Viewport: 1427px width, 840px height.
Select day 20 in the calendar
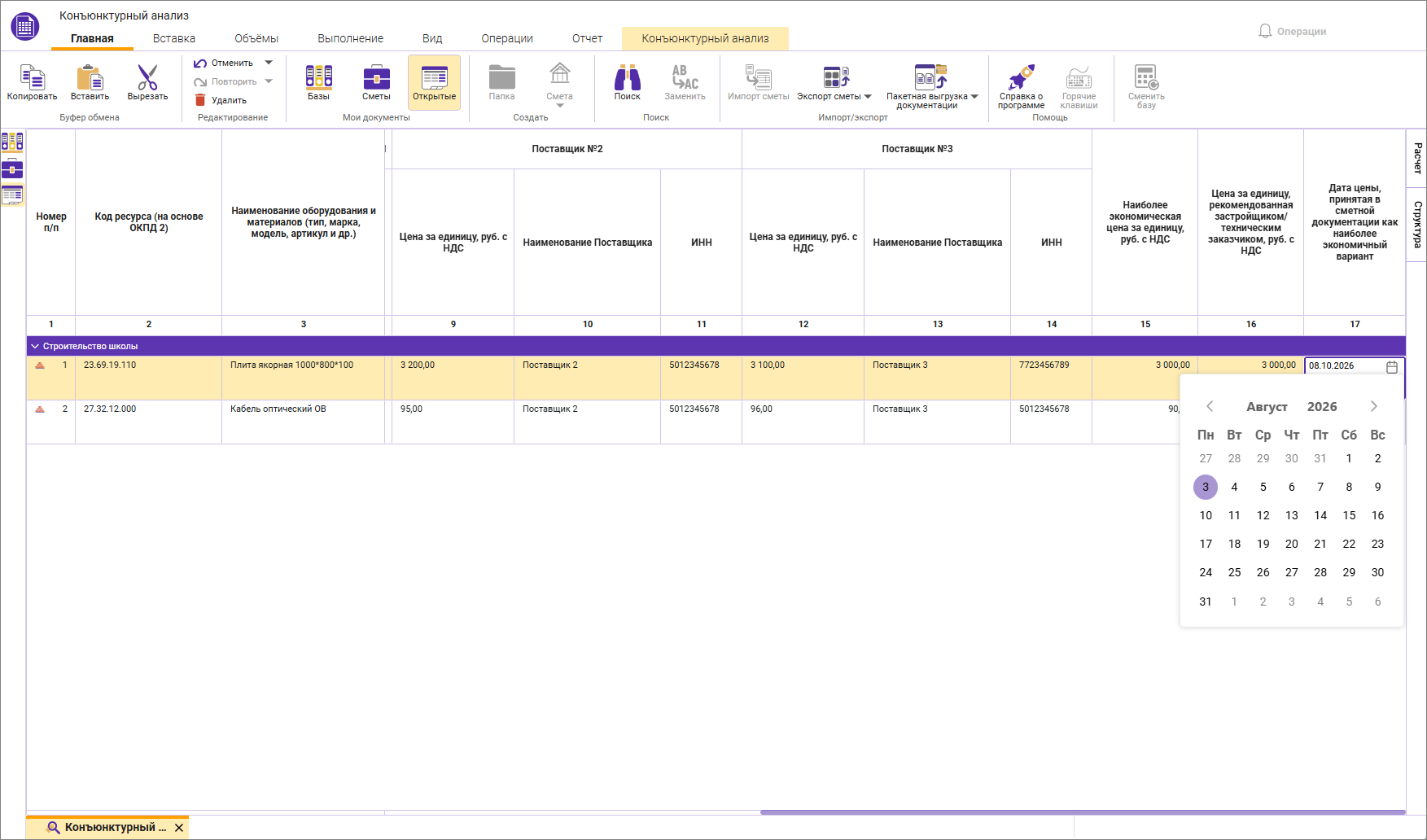[1292, 544]
